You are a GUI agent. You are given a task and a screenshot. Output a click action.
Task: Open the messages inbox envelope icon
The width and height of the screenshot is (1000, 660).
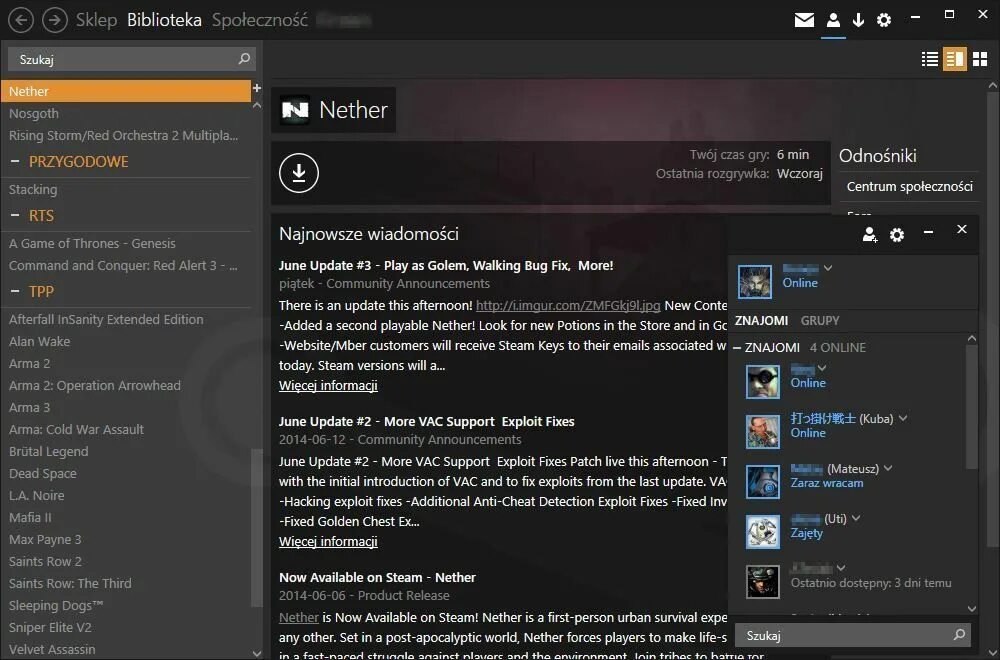[x=804, y=19]
